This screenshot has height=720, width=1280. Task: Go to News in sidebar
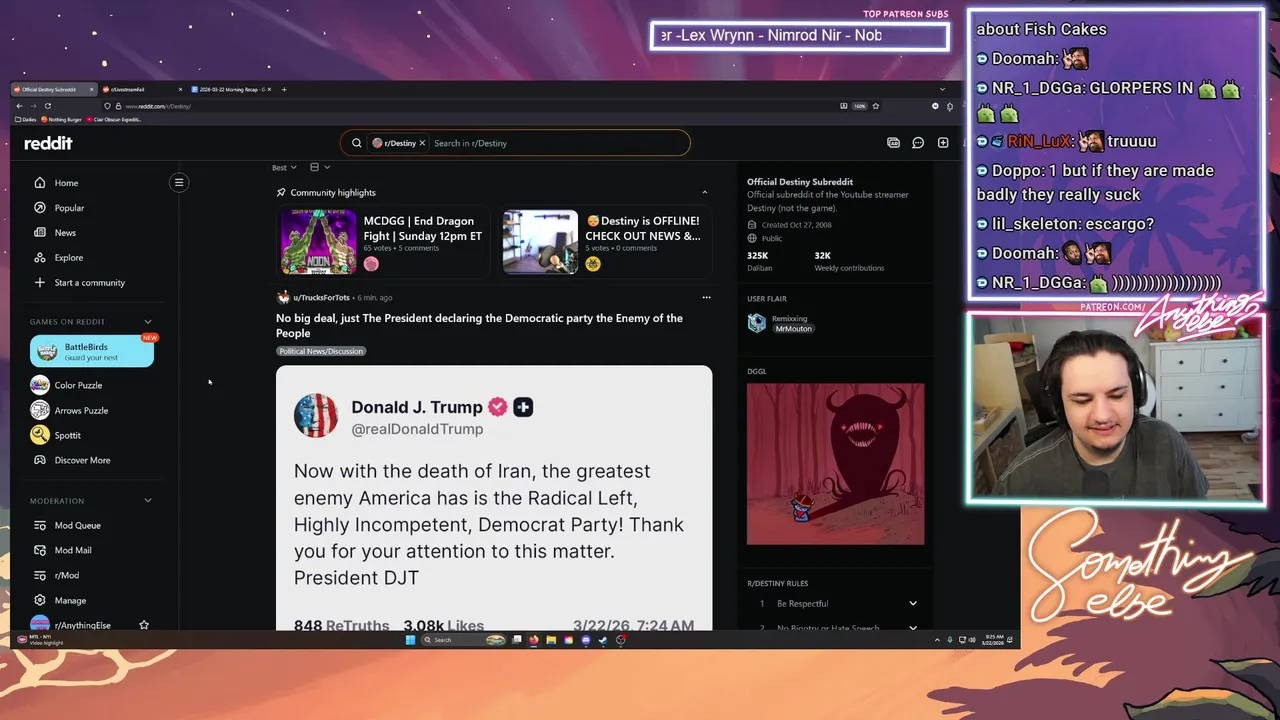point(55,233)
